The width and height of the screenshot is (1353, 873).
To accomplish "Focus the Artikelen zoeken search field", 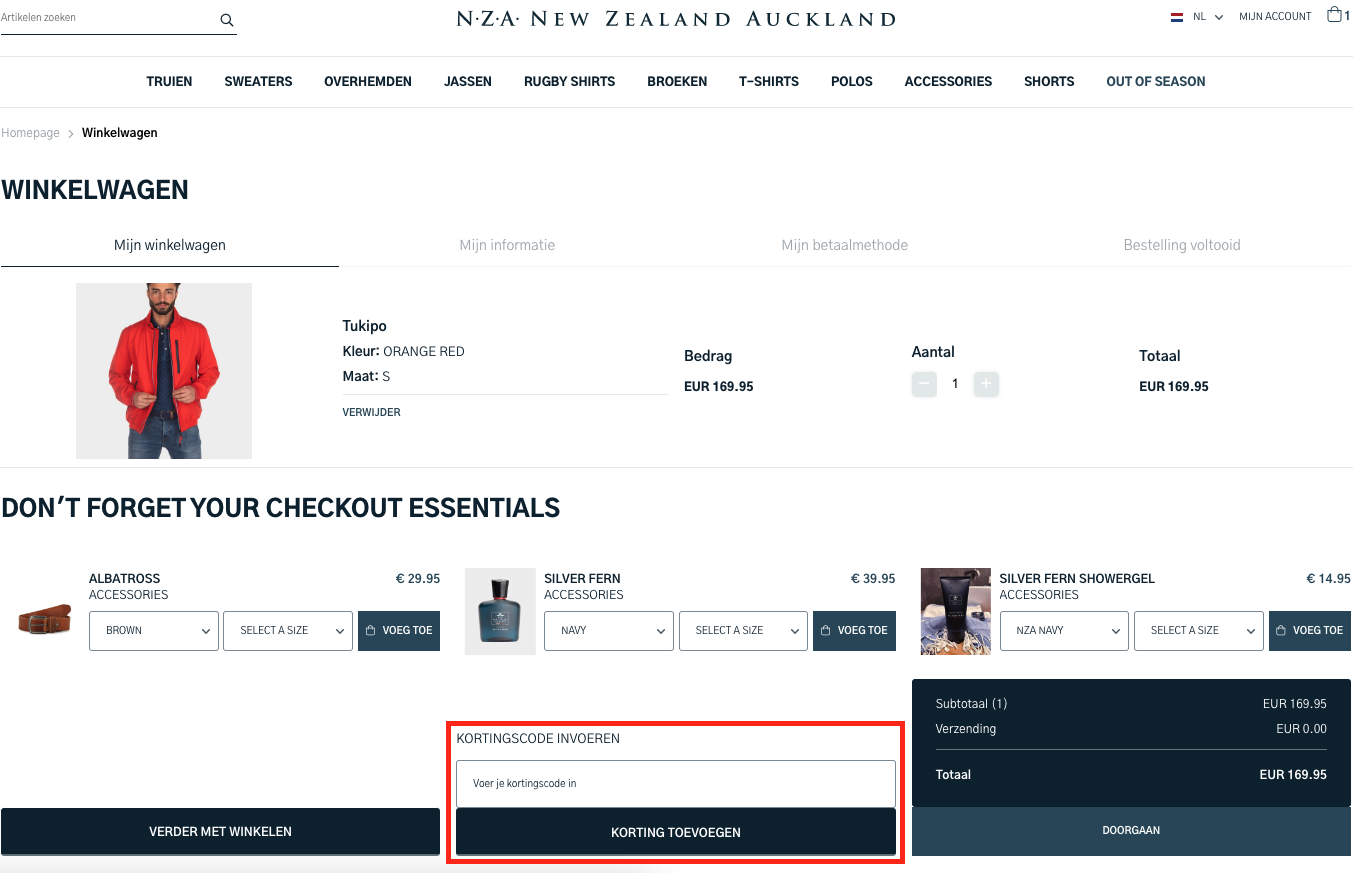I will pos(108,18).
